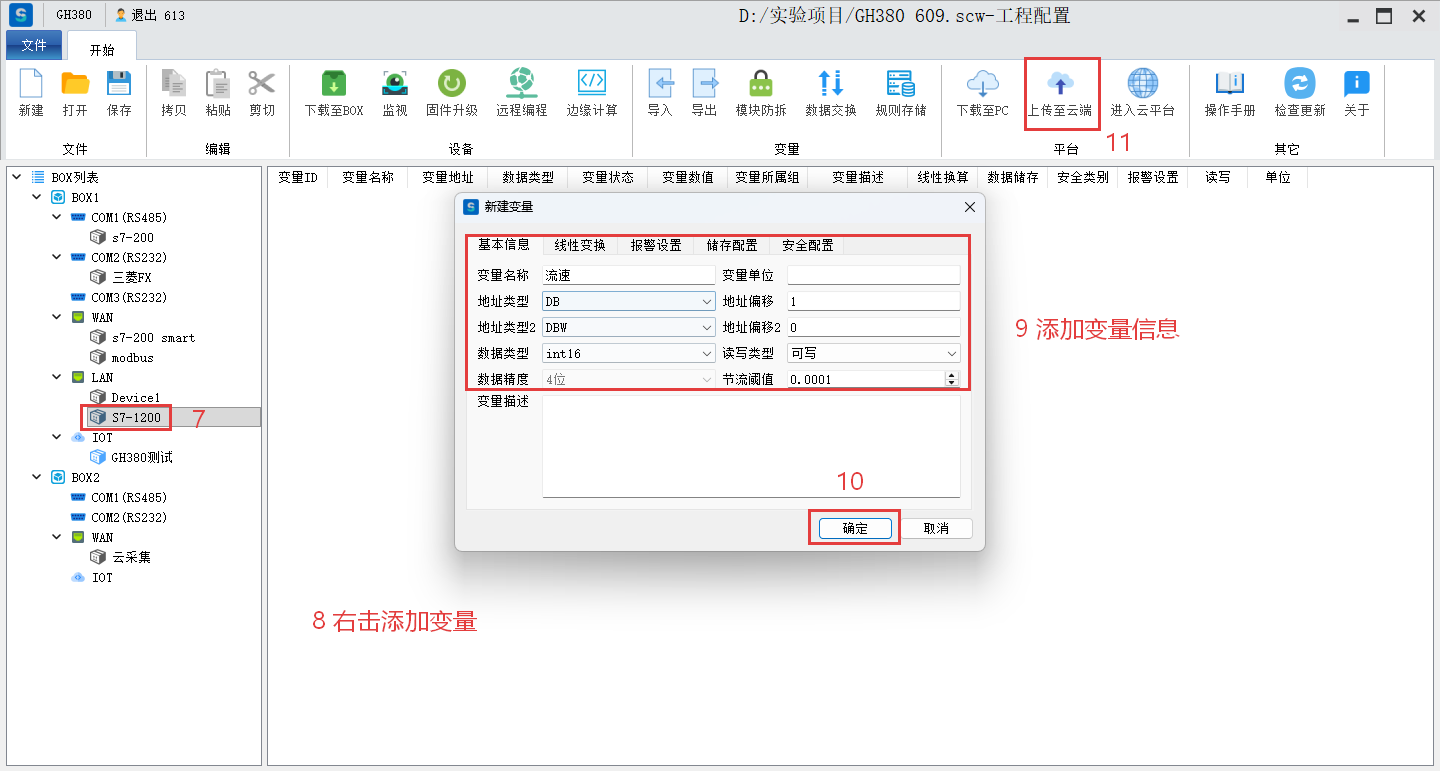Select S7-1200 device in tree
The width and height of the screenshot is (1440, 771).
pos(136,417)
